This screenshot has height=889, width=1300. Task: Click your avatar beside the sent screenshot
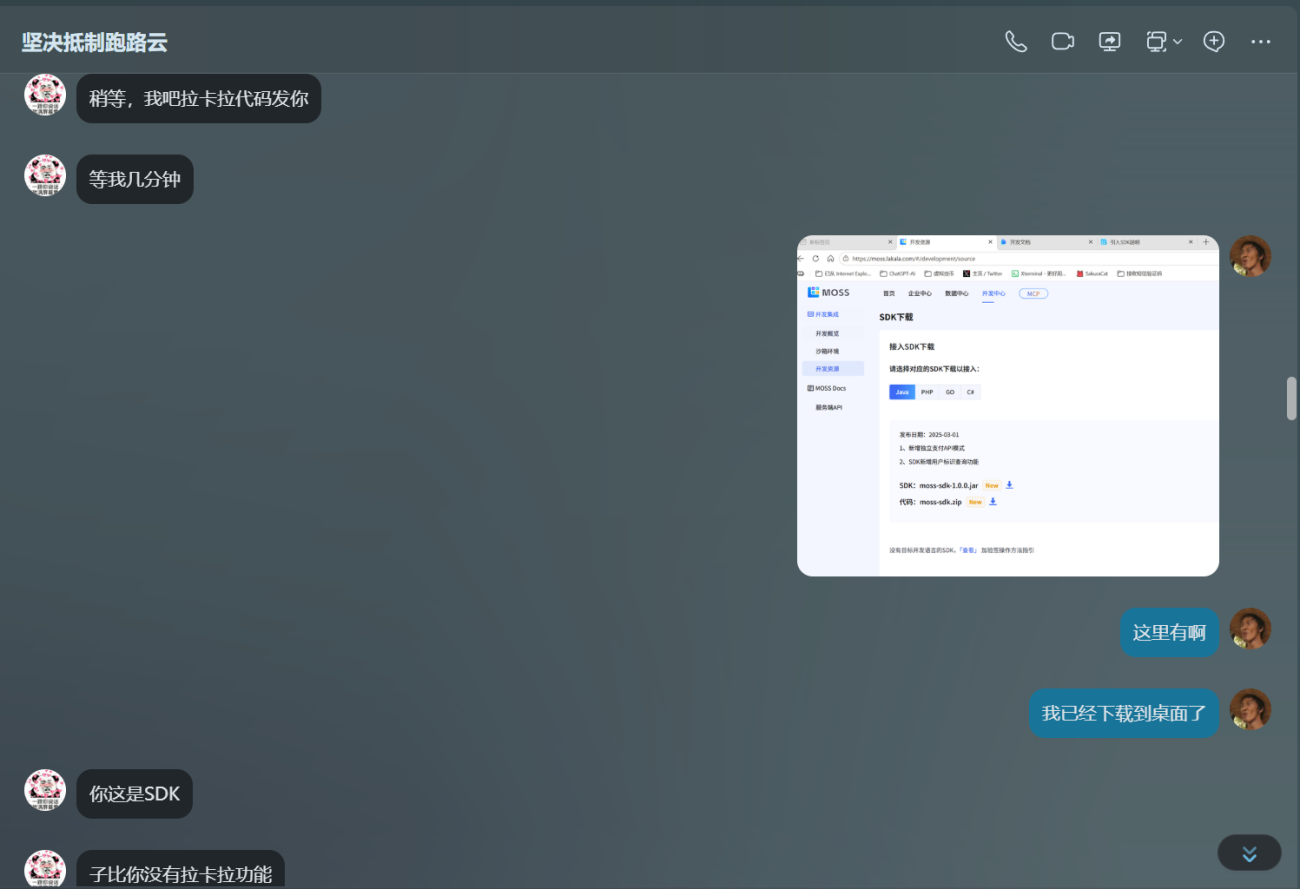click(1250, 256)
